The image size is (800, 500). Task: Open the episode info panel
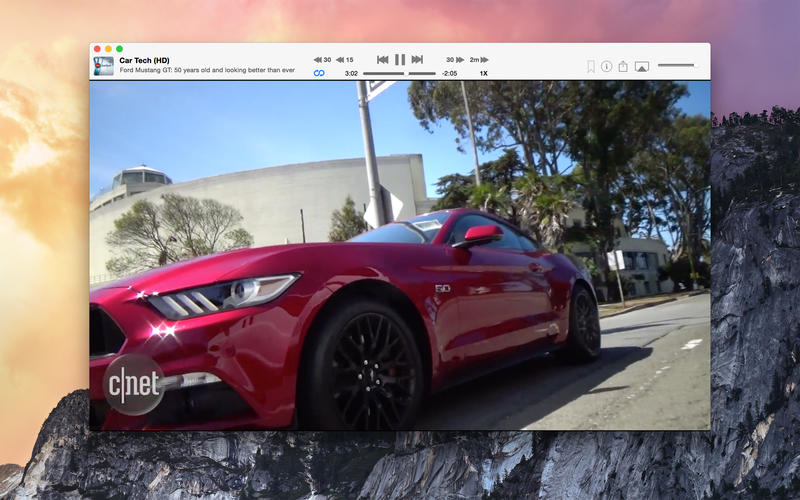pyautogui.click(x=606, y=67)
